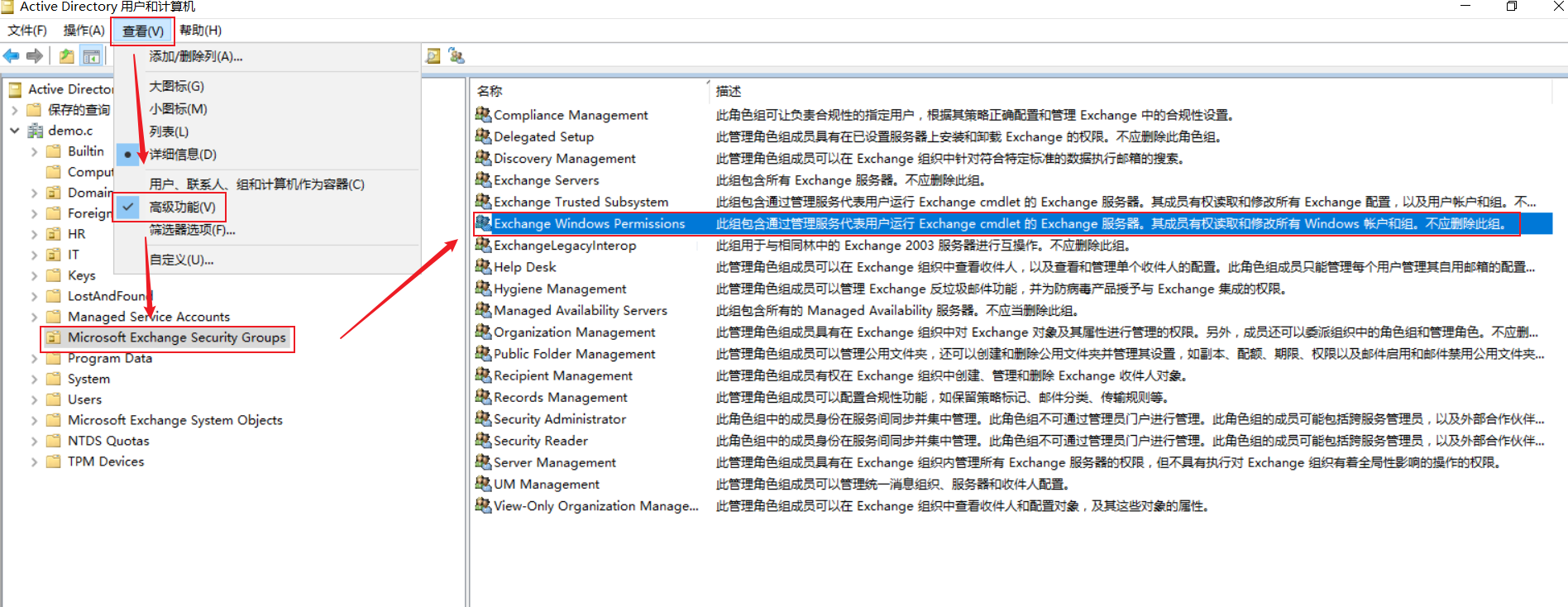1568x607 pixels.
Task: Select the Organization Management group row
Action: [574, 332]
